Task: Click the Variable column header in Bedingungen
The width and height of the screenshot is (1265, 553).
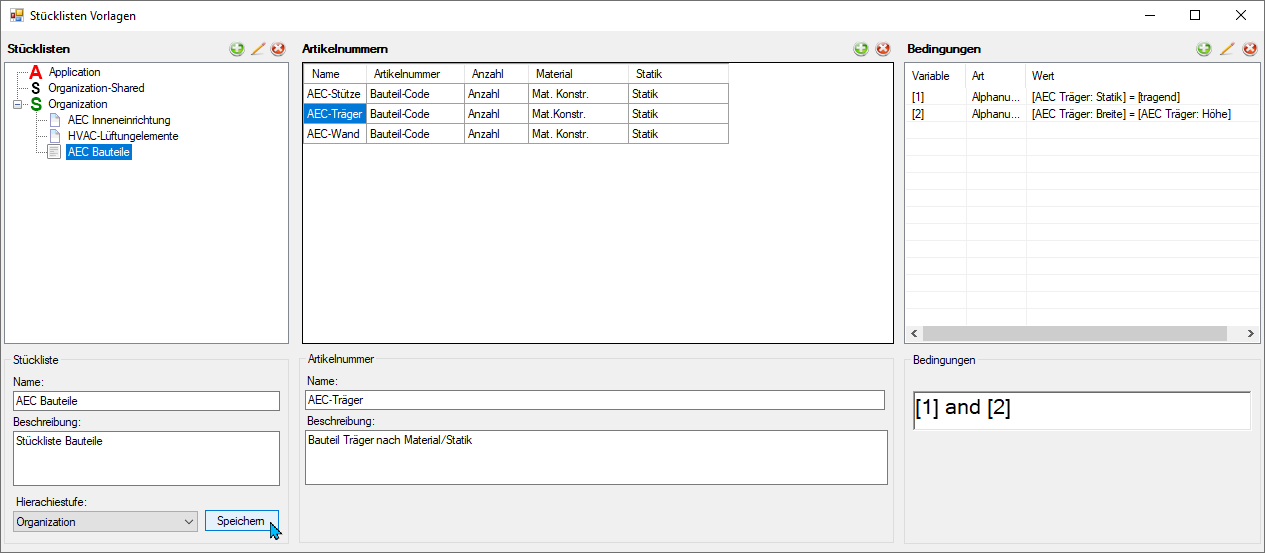Action: pos(936,76)
